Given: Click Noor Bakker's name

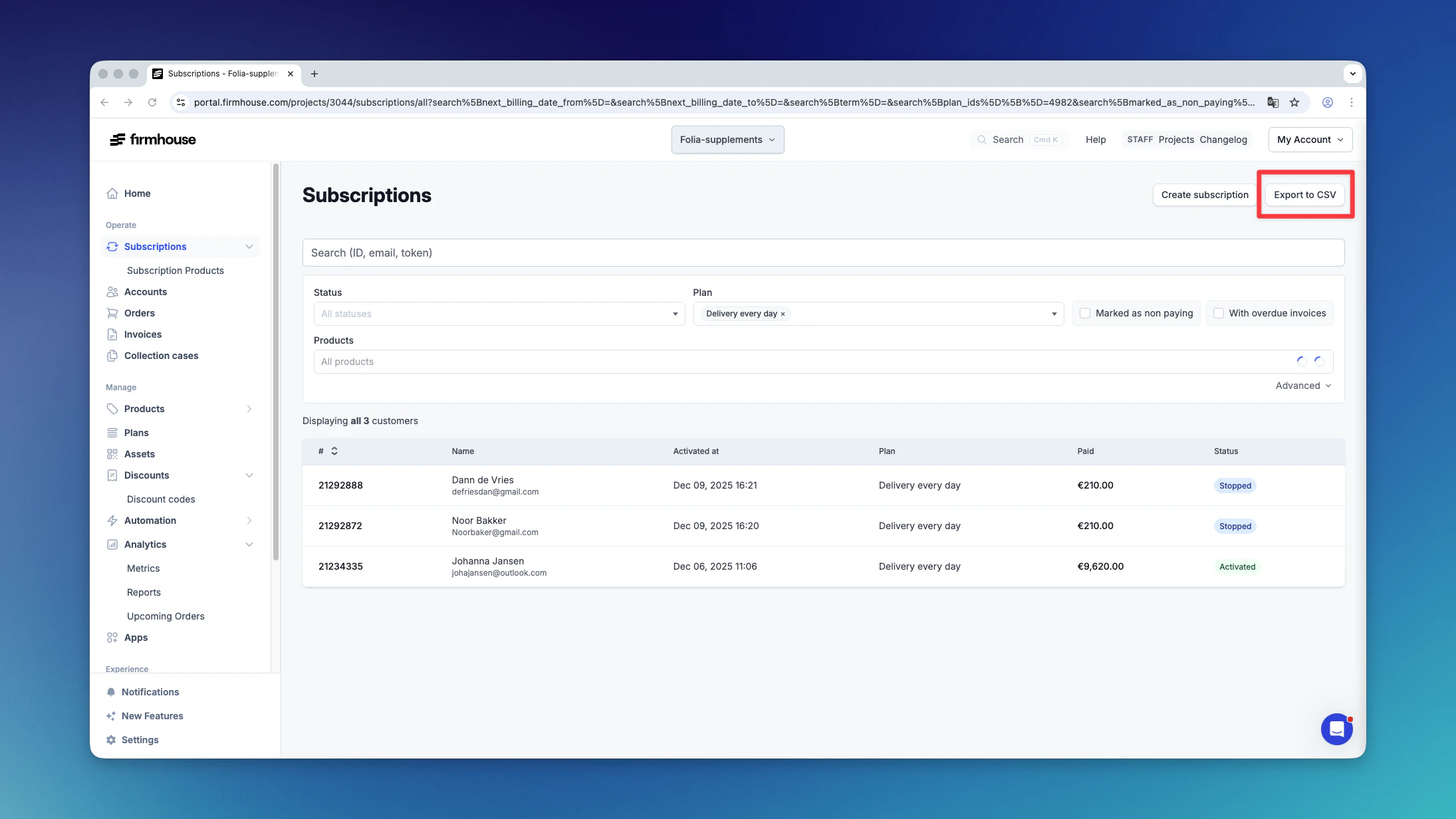Looking at the screenshot, I should 479,521.
